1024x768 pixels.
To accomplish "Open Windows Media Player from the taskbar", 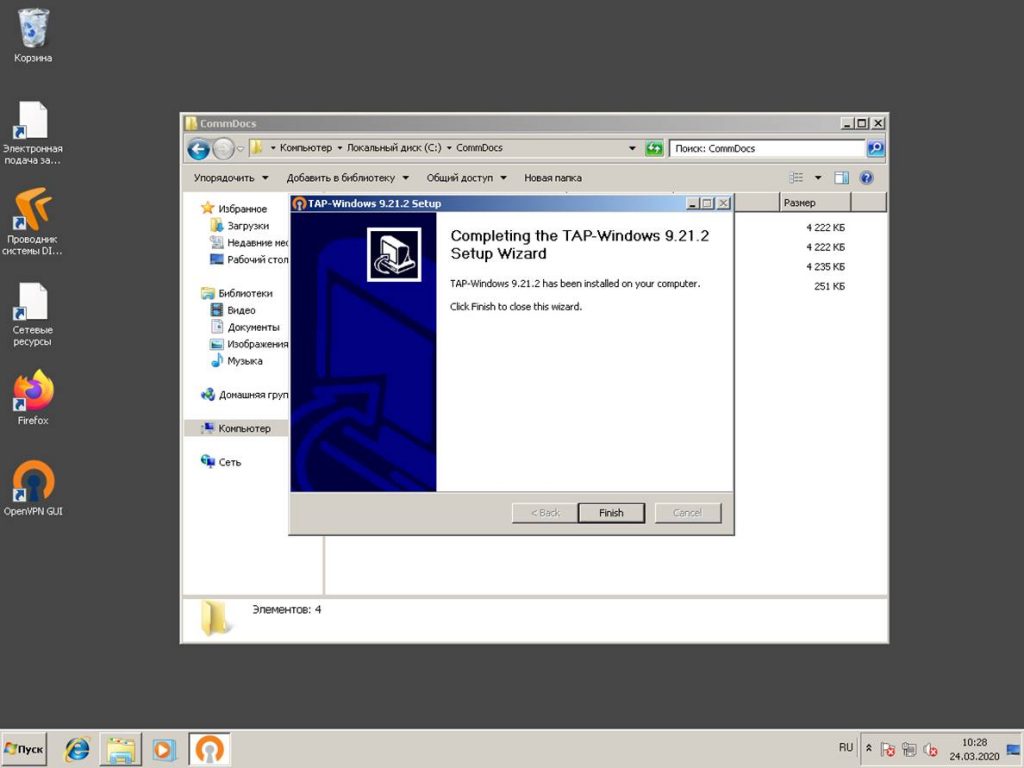I will (163, 749).
